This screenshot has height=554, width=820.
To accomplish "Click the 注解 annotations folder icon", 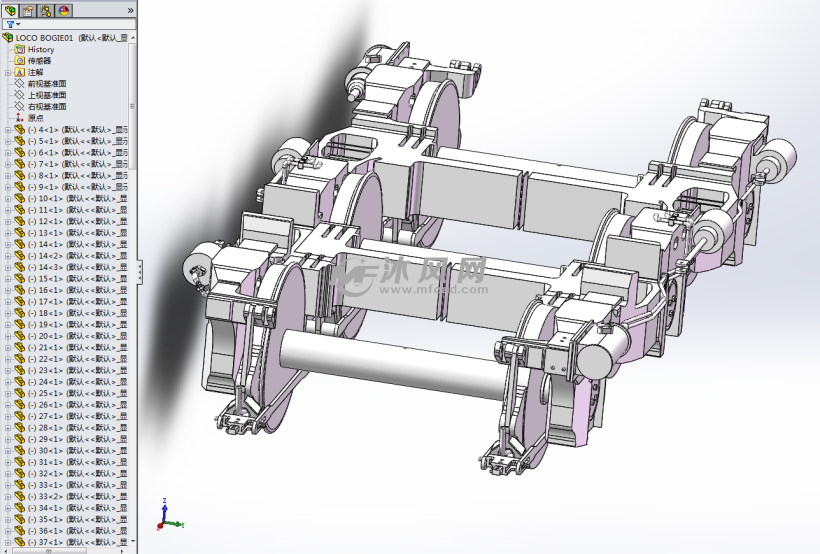I will tap(20, 72).
